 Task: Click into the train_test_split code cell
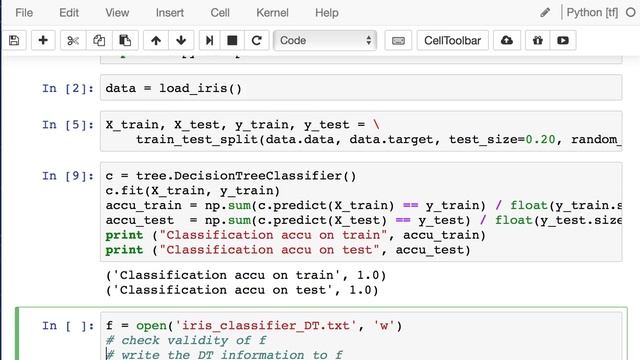(x=361, y=131)
